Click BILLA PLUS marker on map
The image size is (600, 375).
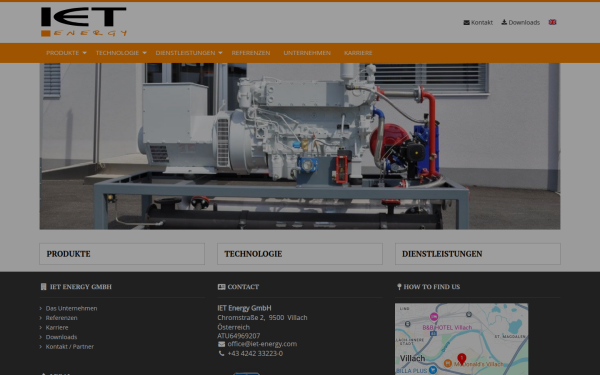click(x=433, y=370)
